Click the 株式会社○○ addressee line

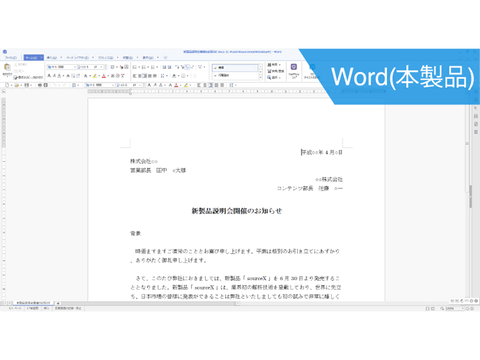coord(144,161)
